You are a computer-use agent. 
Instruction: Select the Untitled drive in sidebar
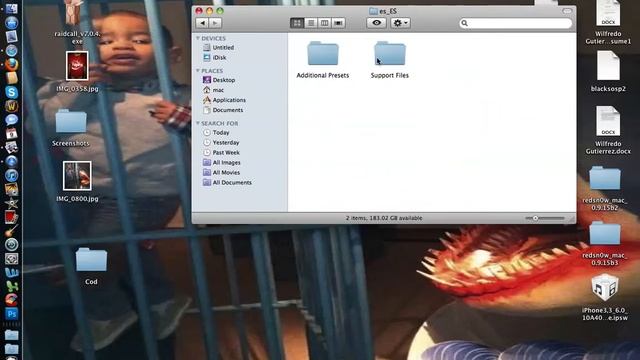tap(219, 47)
